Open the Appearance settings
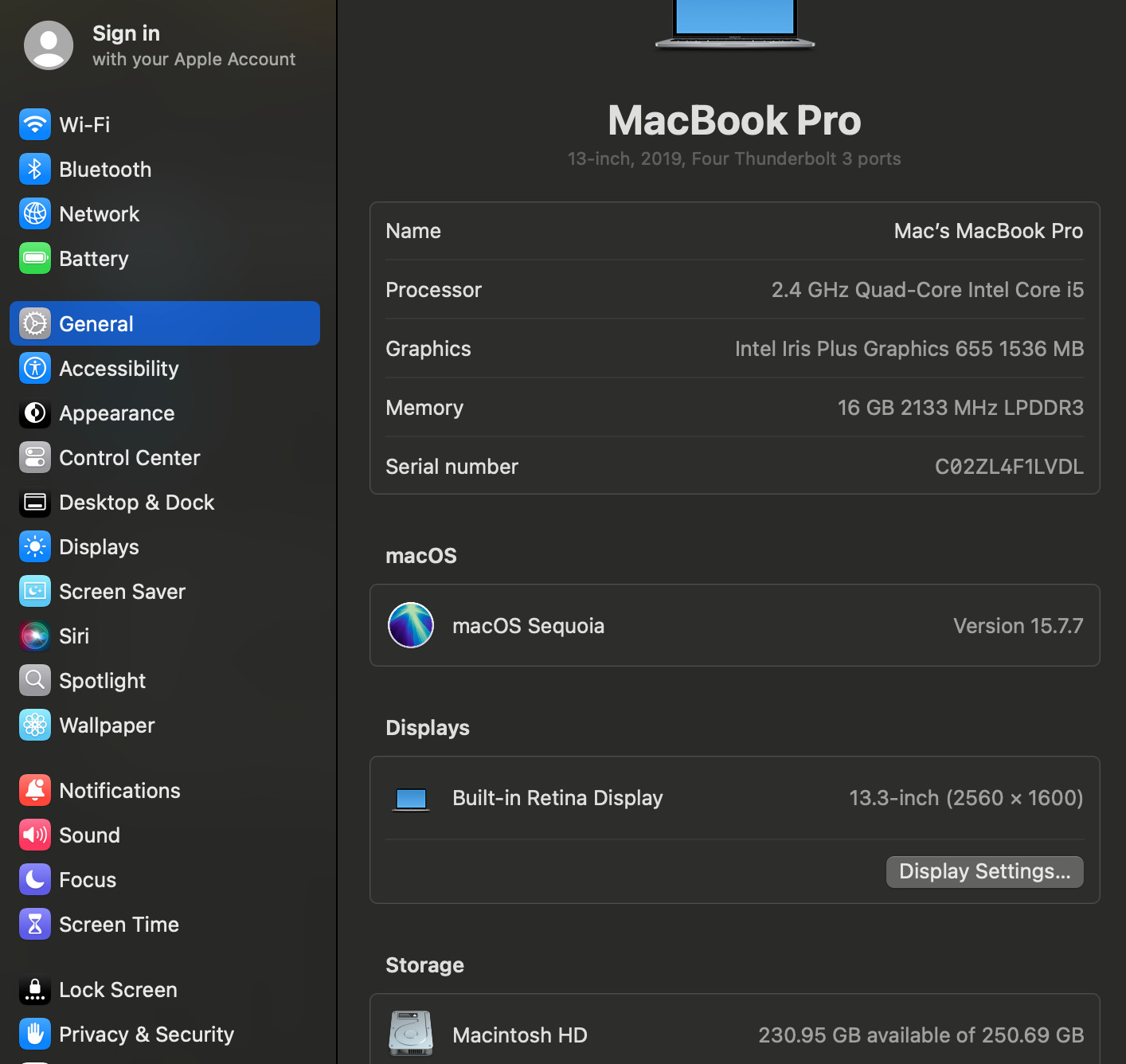 tap(165, 413)
